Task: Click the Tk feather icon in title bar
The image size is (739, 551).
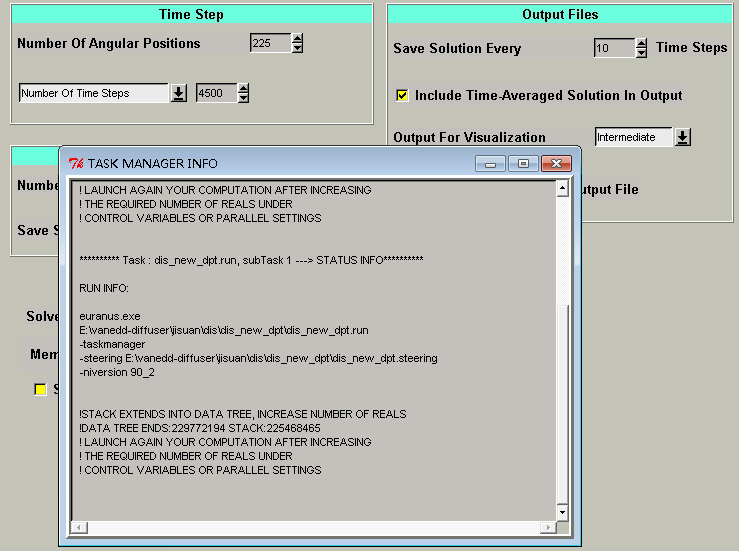Action: pos(75,163)
